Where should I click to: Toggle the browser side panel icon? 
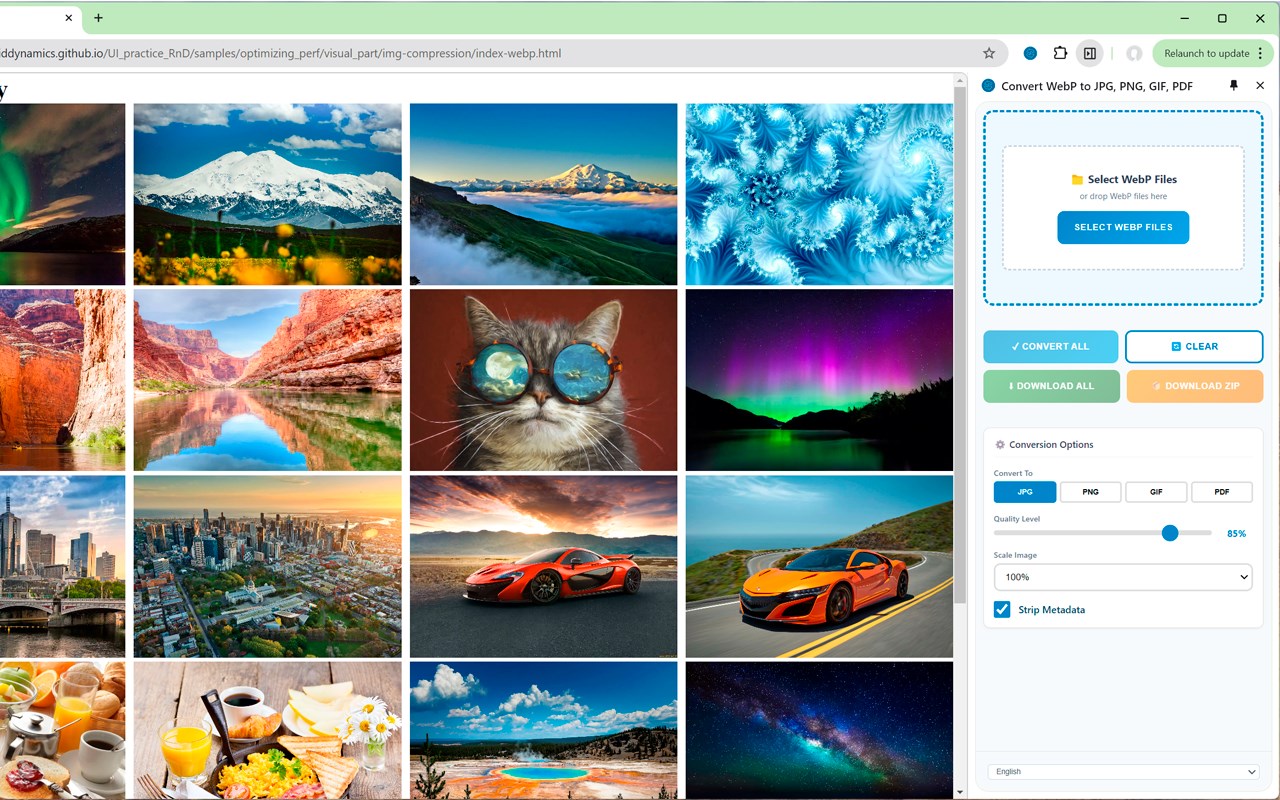tap(1090, 53)
